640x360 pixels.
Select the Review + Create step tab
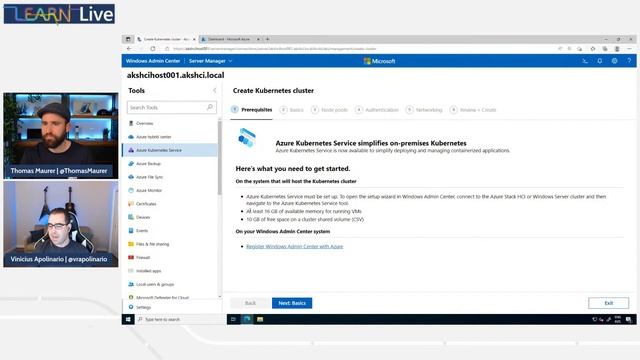pyautogui.click(x=473, y=110)
